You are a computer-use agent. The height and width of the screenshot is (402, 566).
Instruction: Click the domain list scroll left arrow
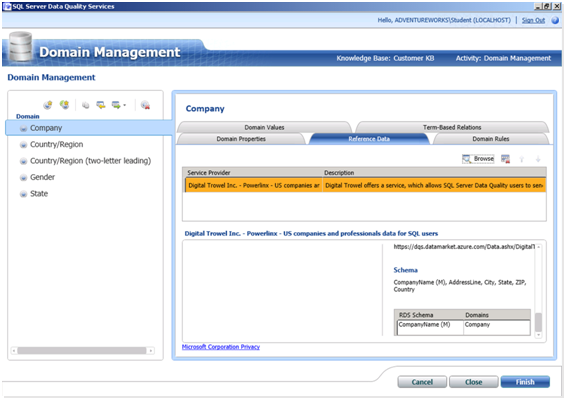click(14, 350)
